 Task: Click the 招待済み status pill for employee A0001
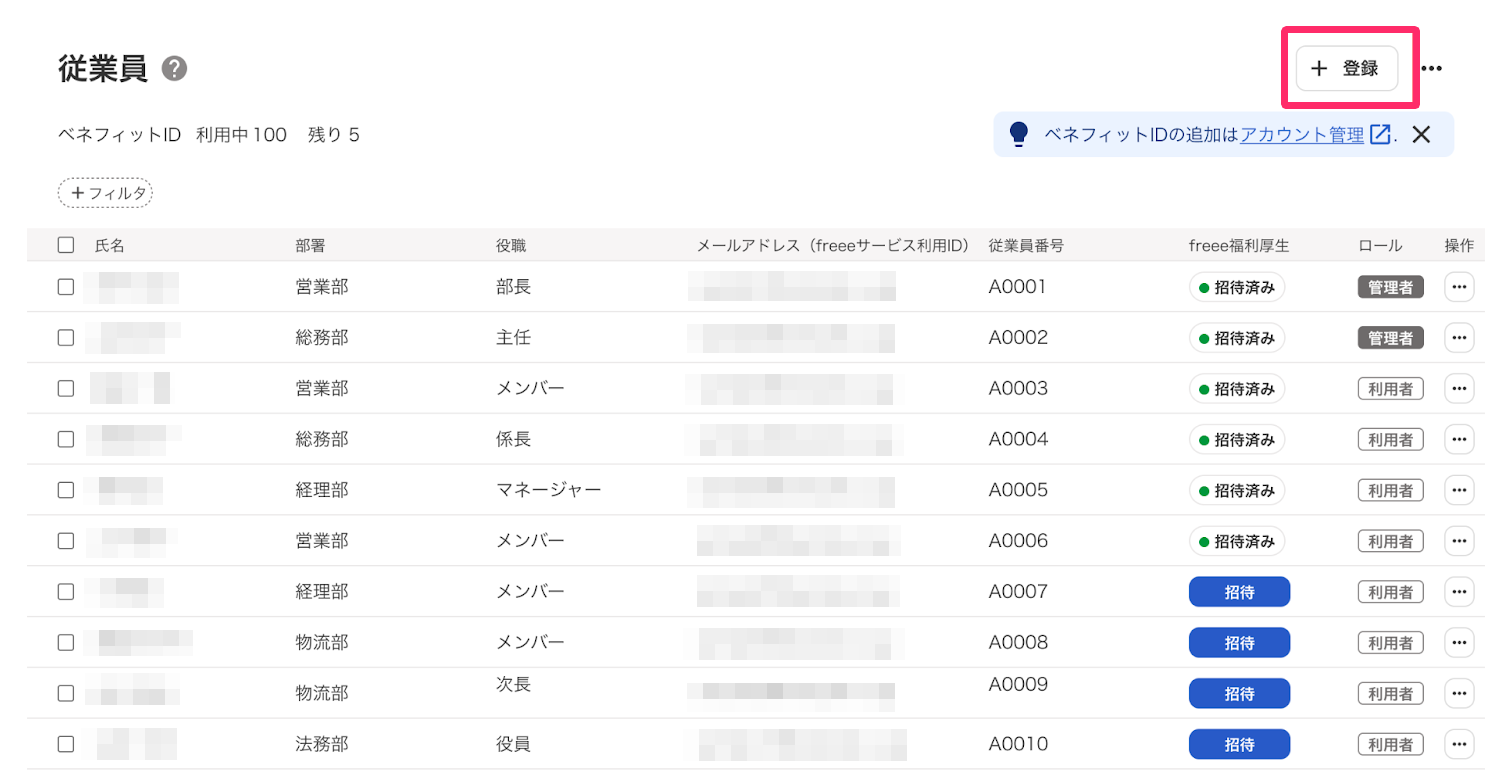1238,287
